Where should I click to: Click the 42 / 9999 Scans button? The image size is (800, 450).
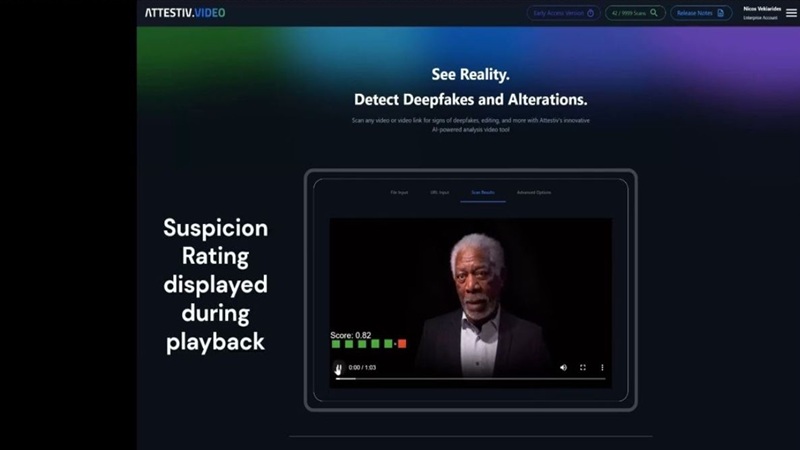[x=635, y=13]
